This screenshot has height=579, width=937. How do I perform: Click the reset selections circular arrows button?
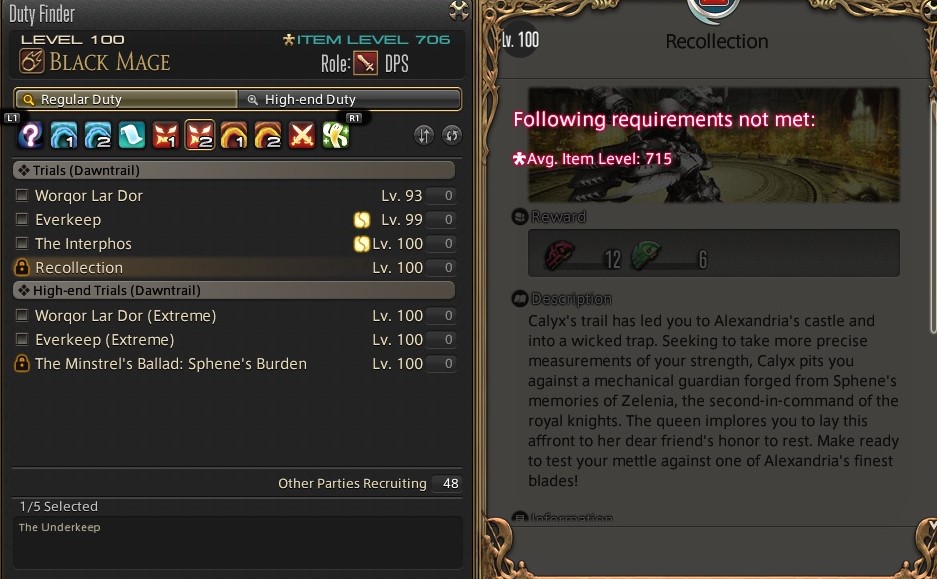tap(452, 135)
